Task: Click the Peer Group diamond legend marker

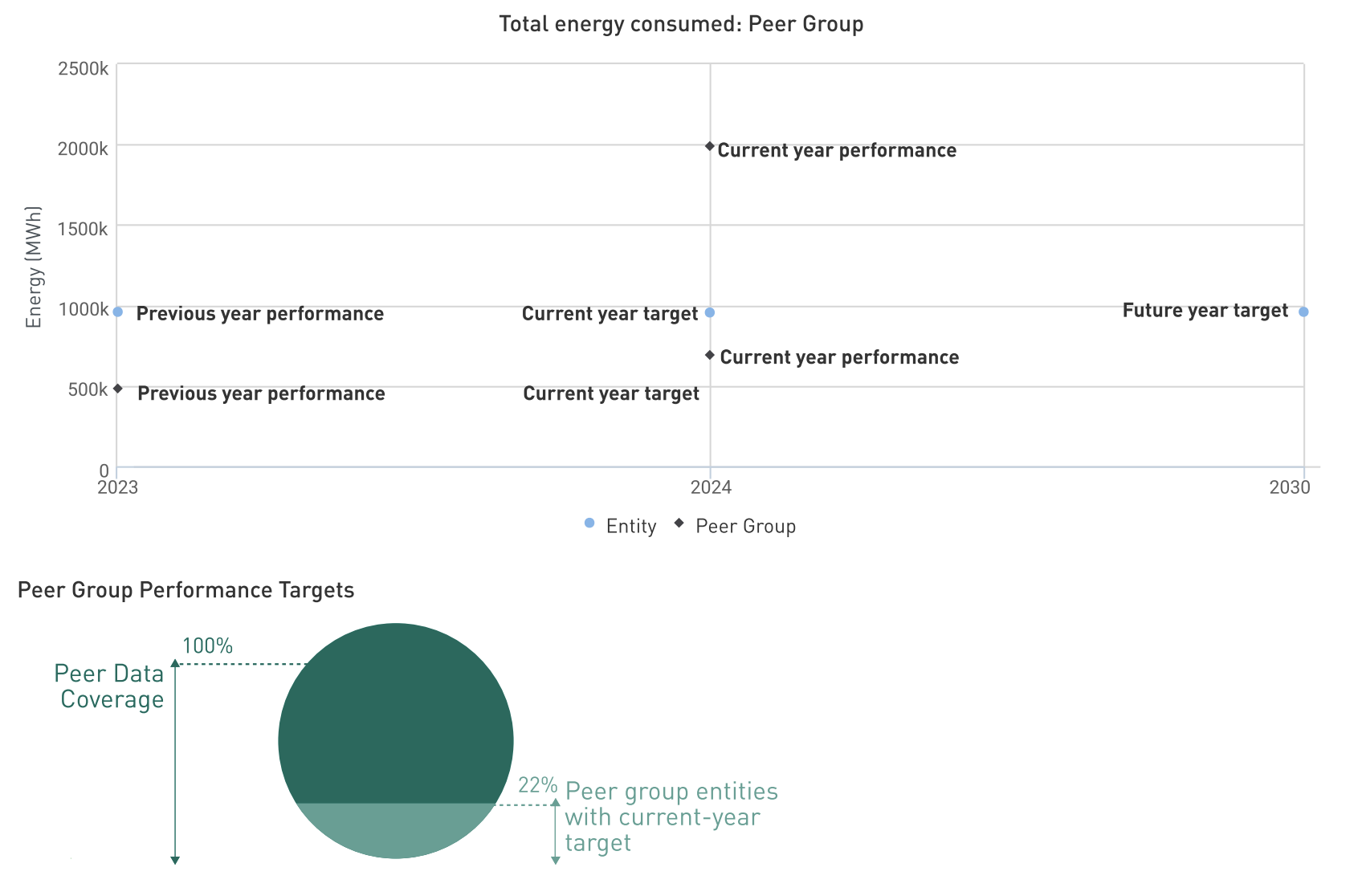Action: coord(679,523)
